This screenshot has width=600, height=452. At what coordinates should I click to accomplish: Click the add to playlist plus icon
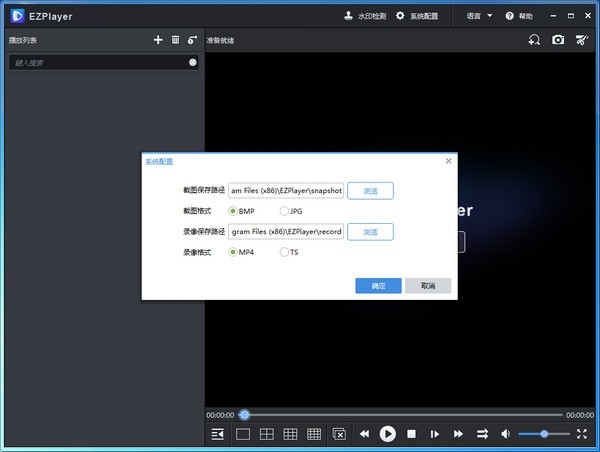(x=157, y=40)
